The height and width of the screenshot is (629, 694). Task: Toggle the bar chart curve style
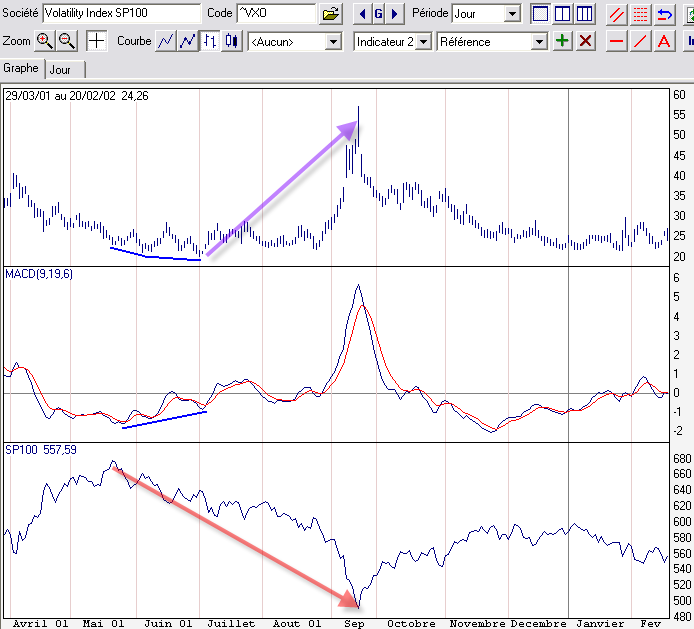click(x=210, y=41)
